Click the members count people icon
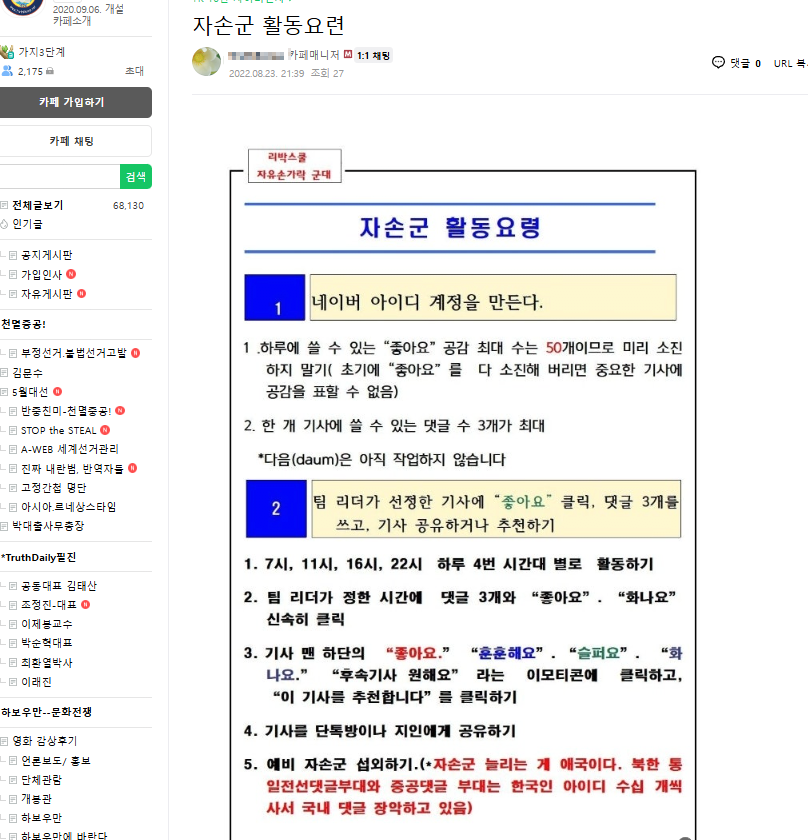The height and width of the screenshot is (840, 808). pos(7,71)
